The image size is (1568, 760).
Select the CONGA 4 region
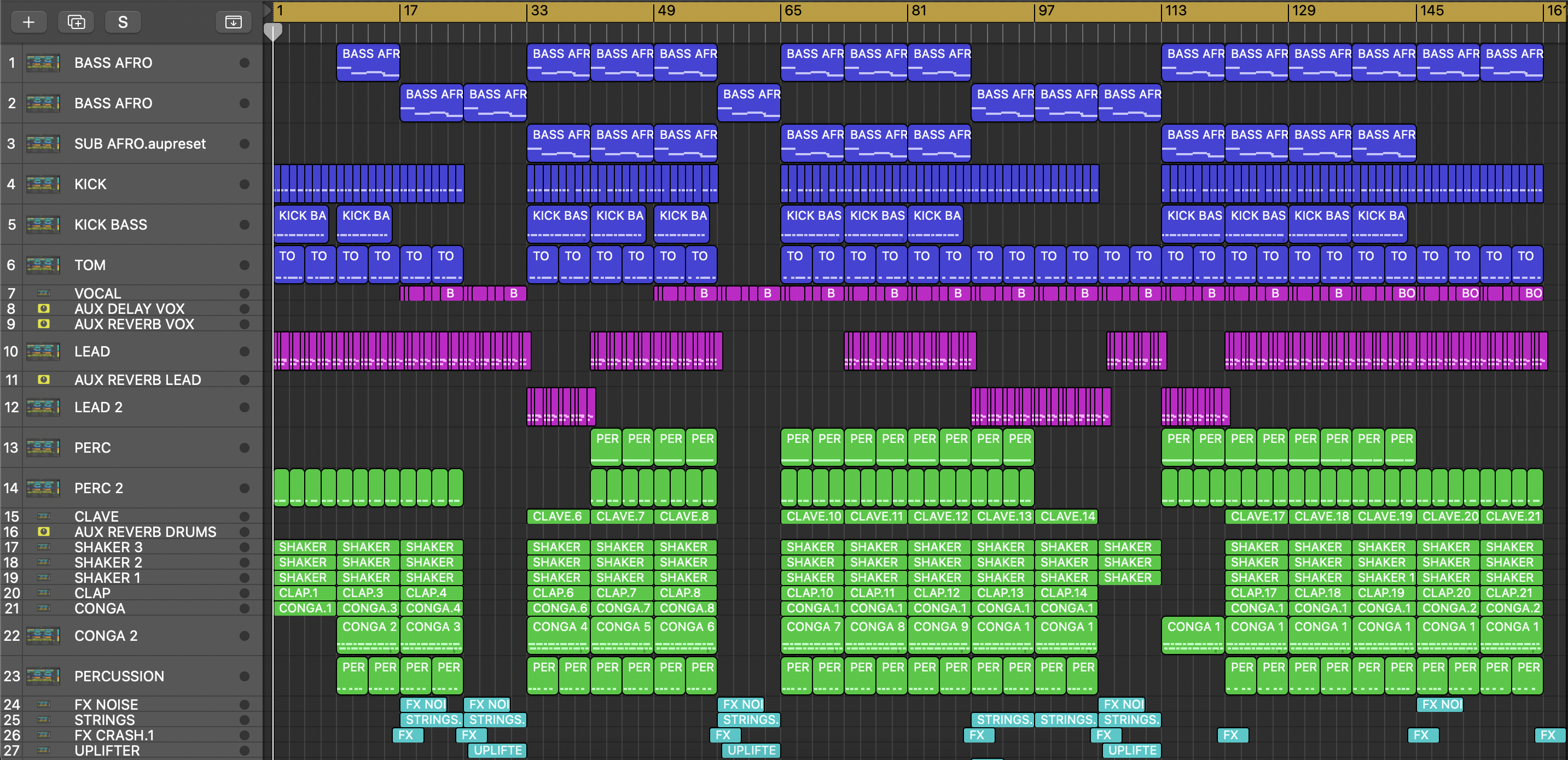558,636
